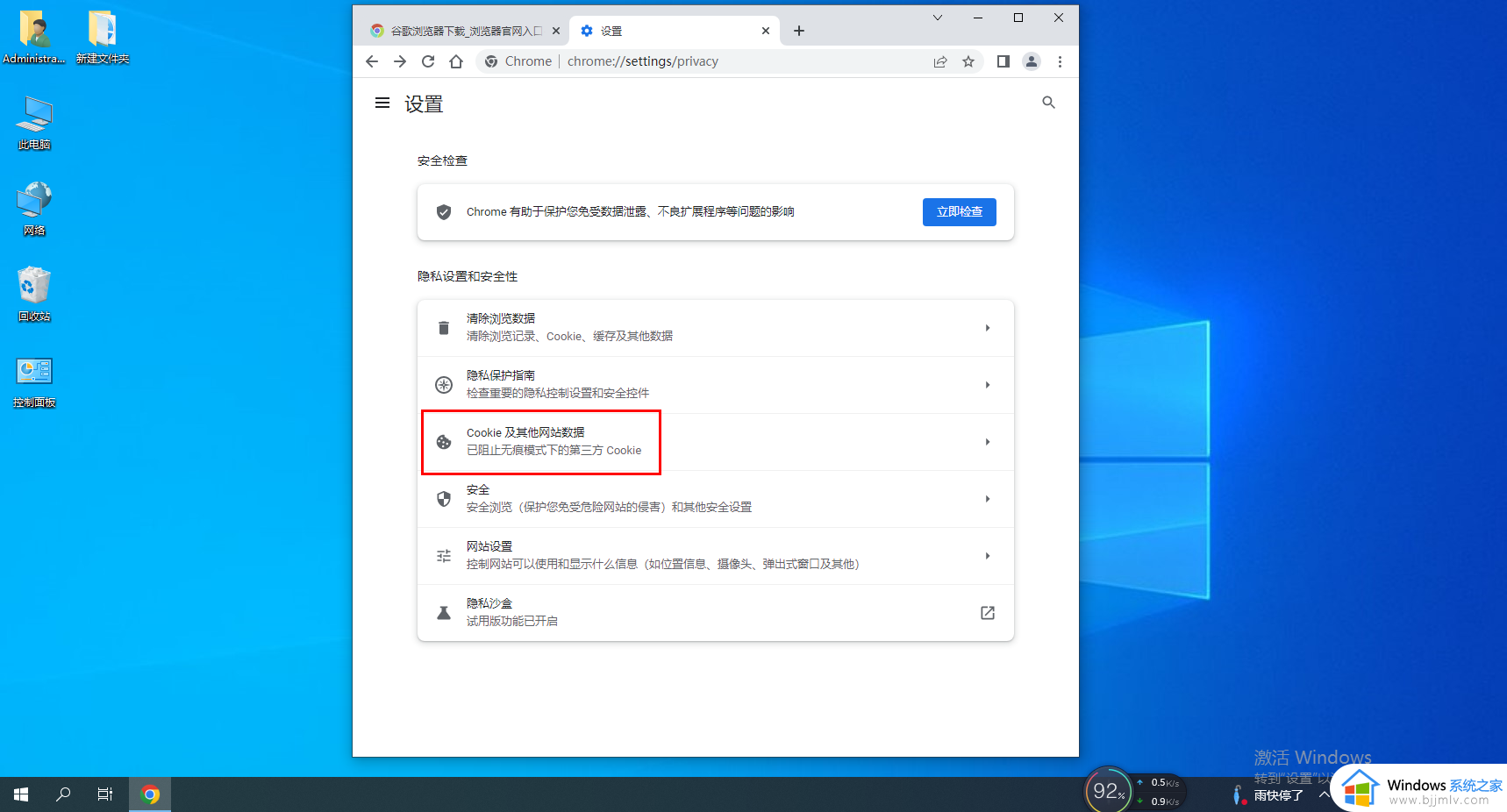Open the user profile avatar menu
The height and width of the screenshot is (812, 1507).
click(x=1032, y=61)
